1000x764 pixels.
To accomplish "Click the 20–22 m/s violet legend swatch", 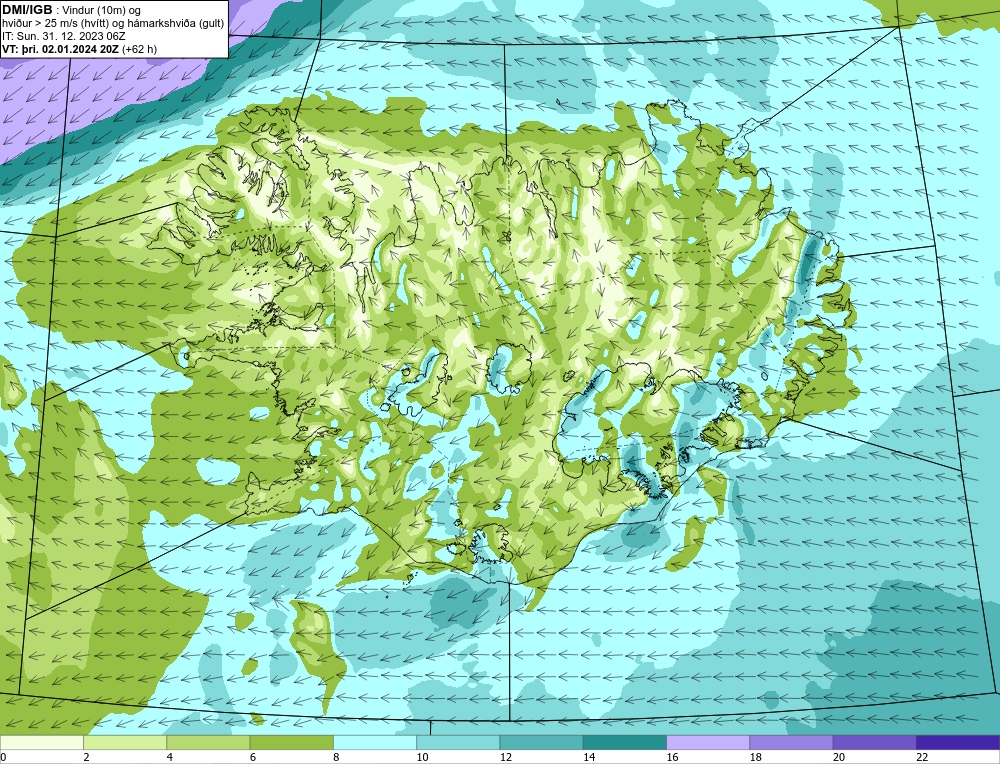I will (874, 742).
